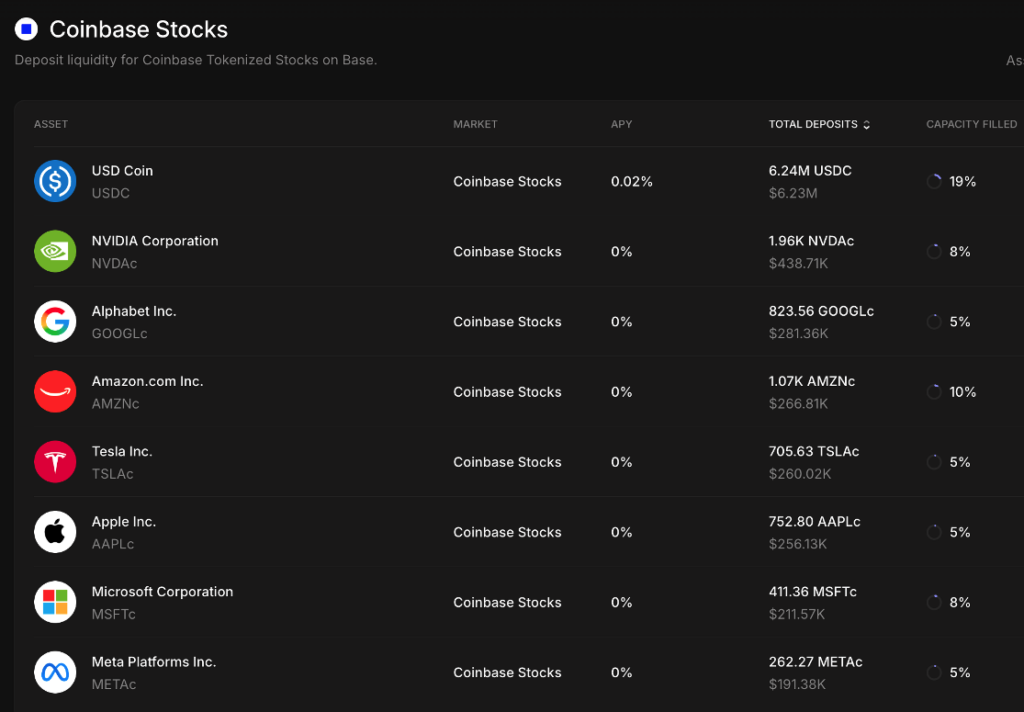Click the Capacity Filled column header
The width and height of the screenshot is (1024, 712).
(971, 124)
